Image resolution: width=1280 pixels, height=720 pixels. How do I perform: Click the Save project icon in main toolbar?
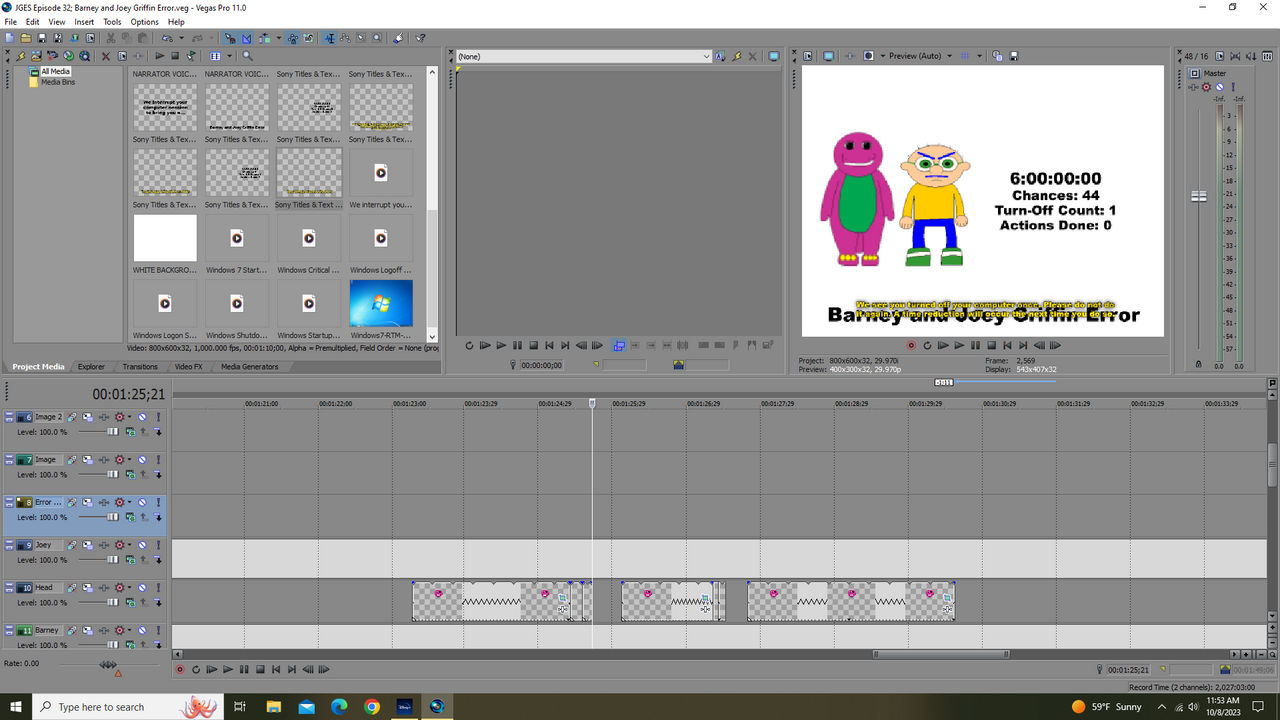click(43, 38)
